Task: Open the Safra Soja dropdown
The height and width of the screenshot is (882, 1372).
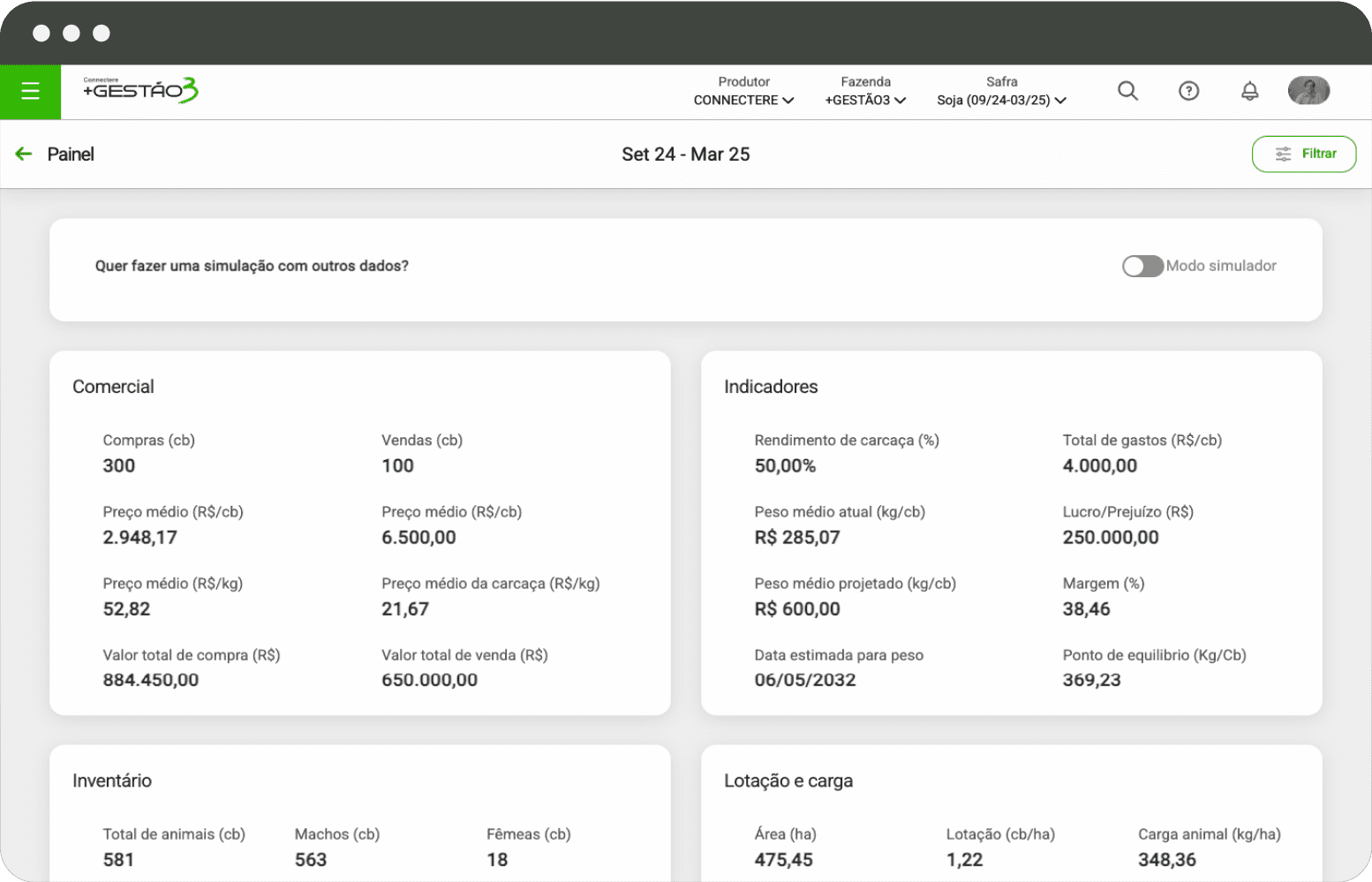Action: [x=1001, y=100]
